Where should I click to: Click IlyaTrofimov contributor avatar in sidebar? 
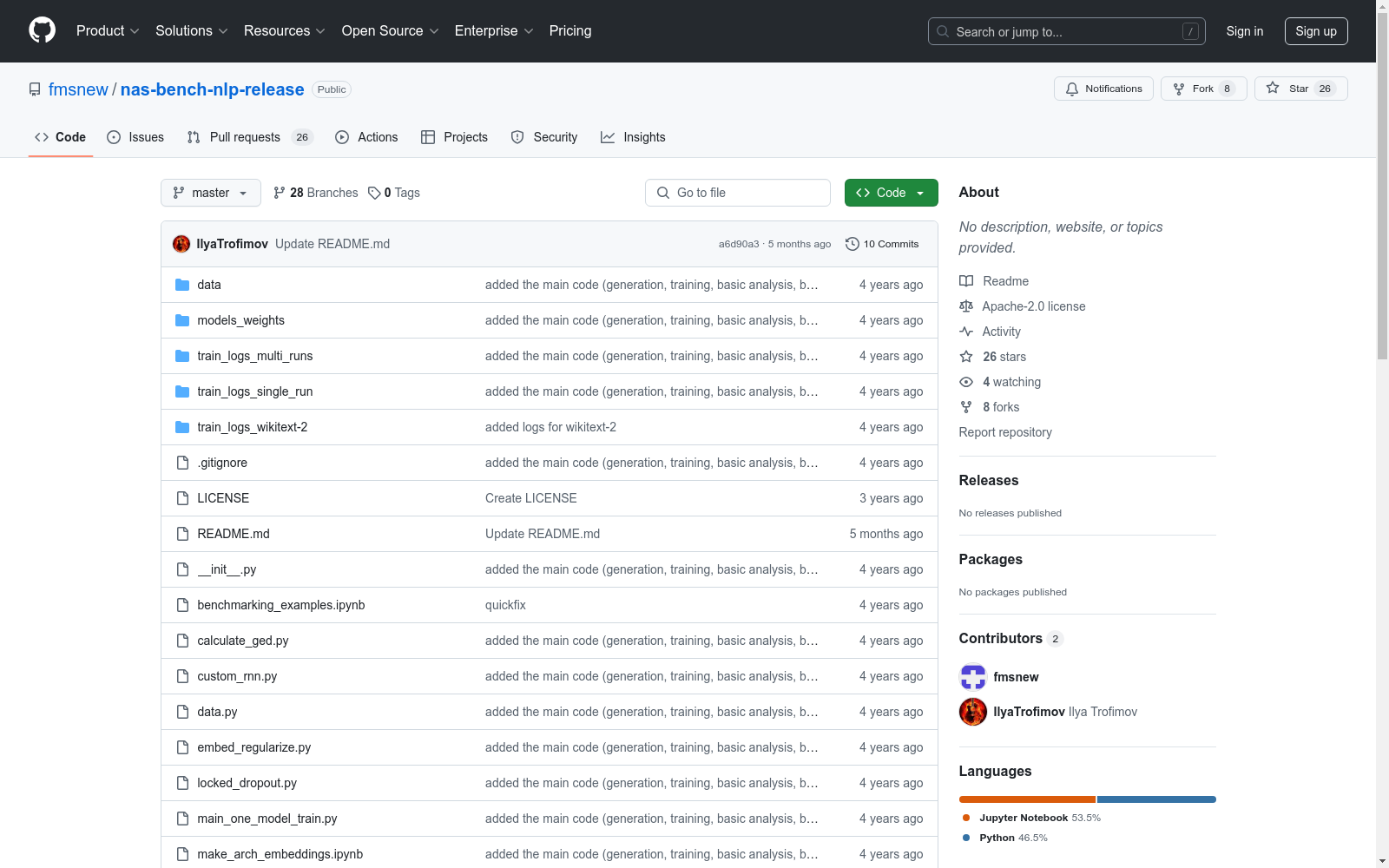(x=973, y=712)
